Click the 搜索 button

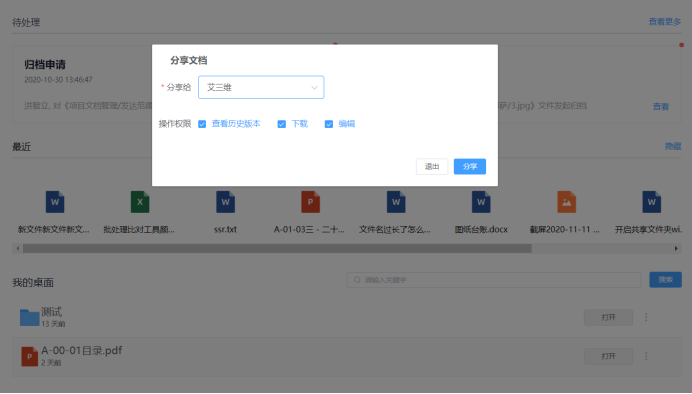coord(665,280)
